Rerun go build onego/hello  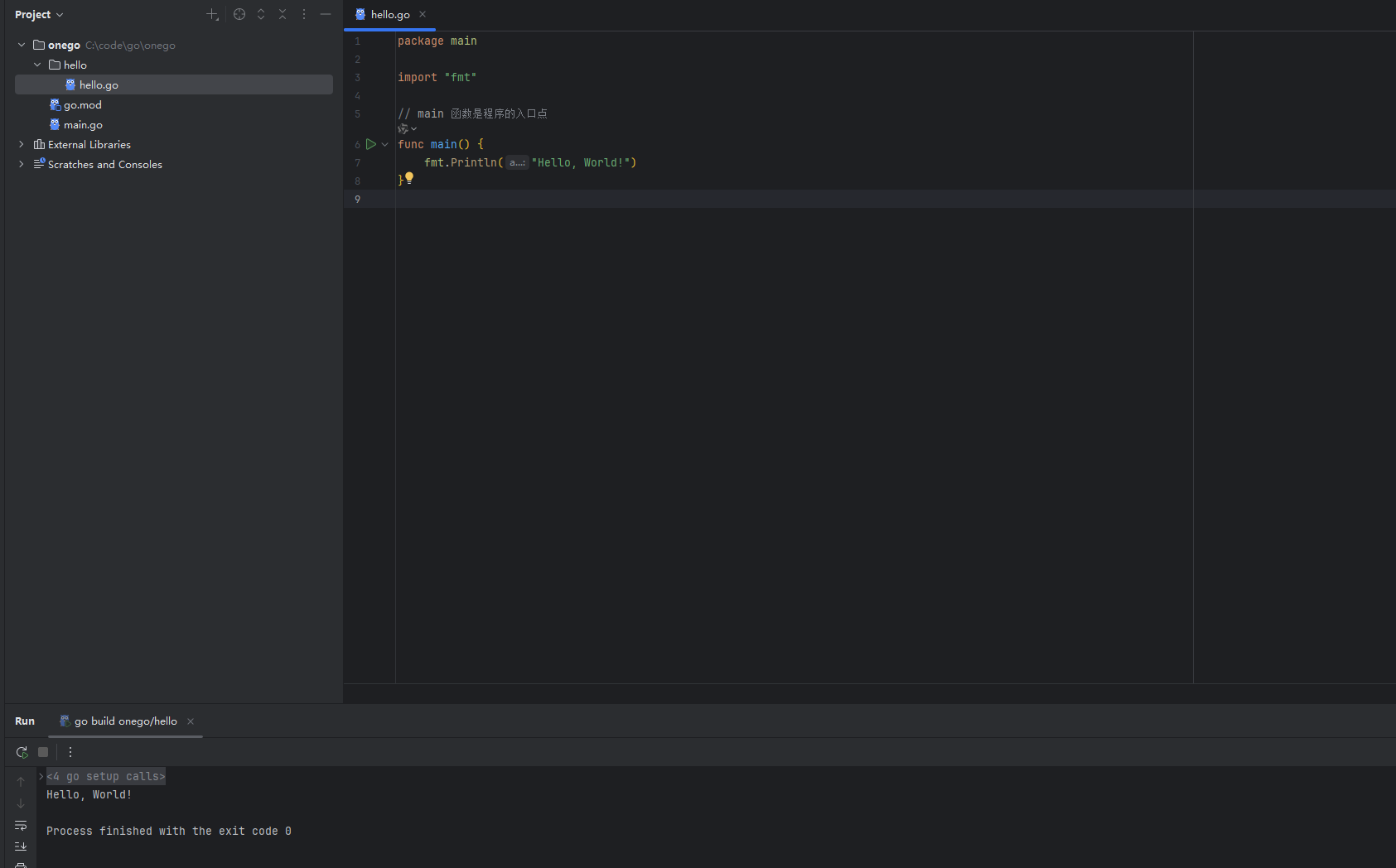pyautogui.click(x=22, y=752)
